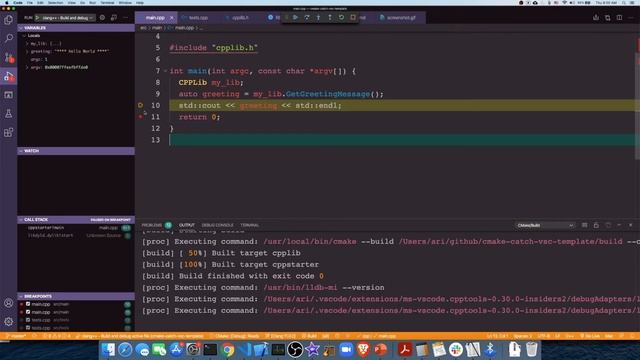Open the CMake/Build output channel dropdown

tap(545, 225)
